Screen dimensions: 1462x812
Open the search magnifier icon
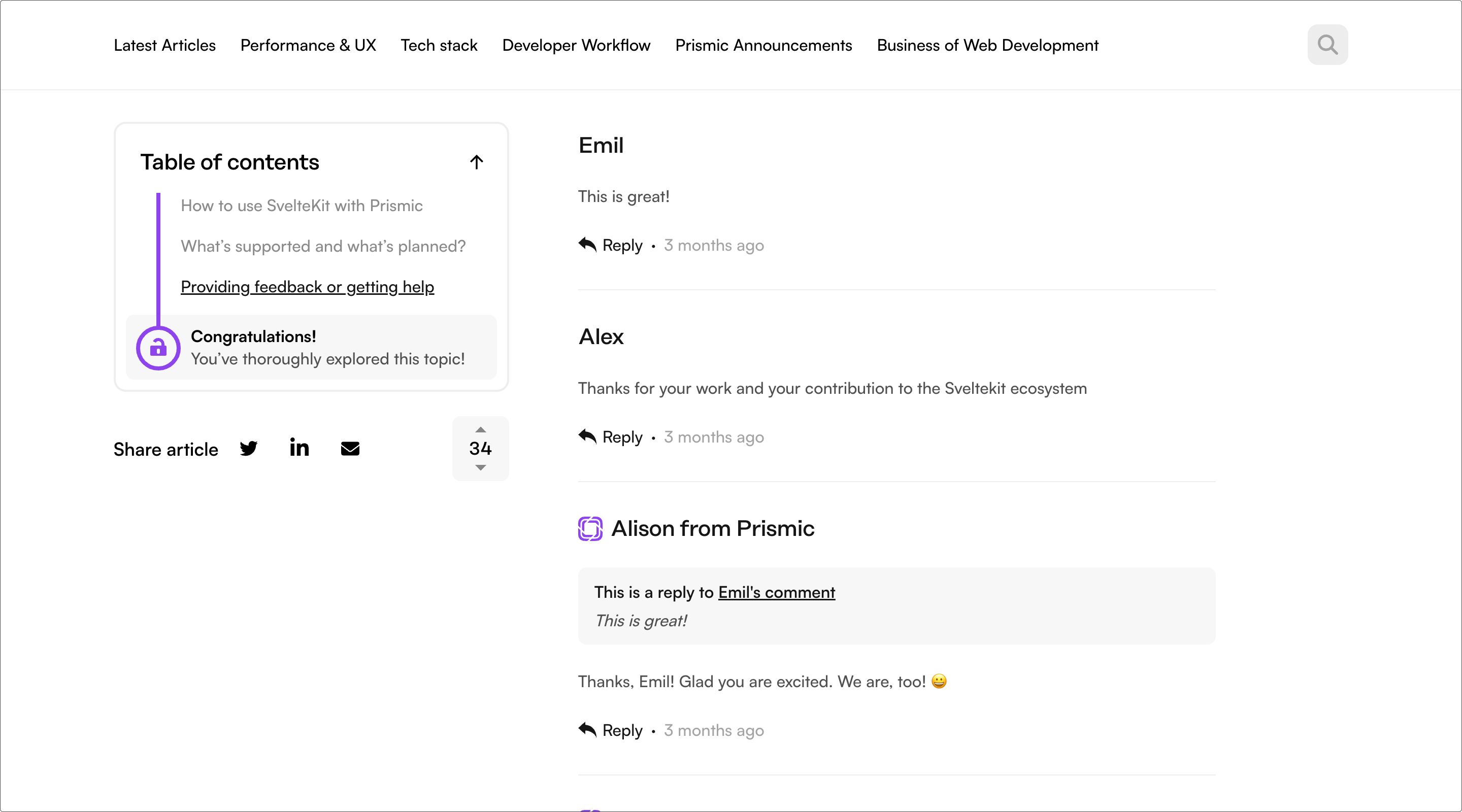(1327, 44)
